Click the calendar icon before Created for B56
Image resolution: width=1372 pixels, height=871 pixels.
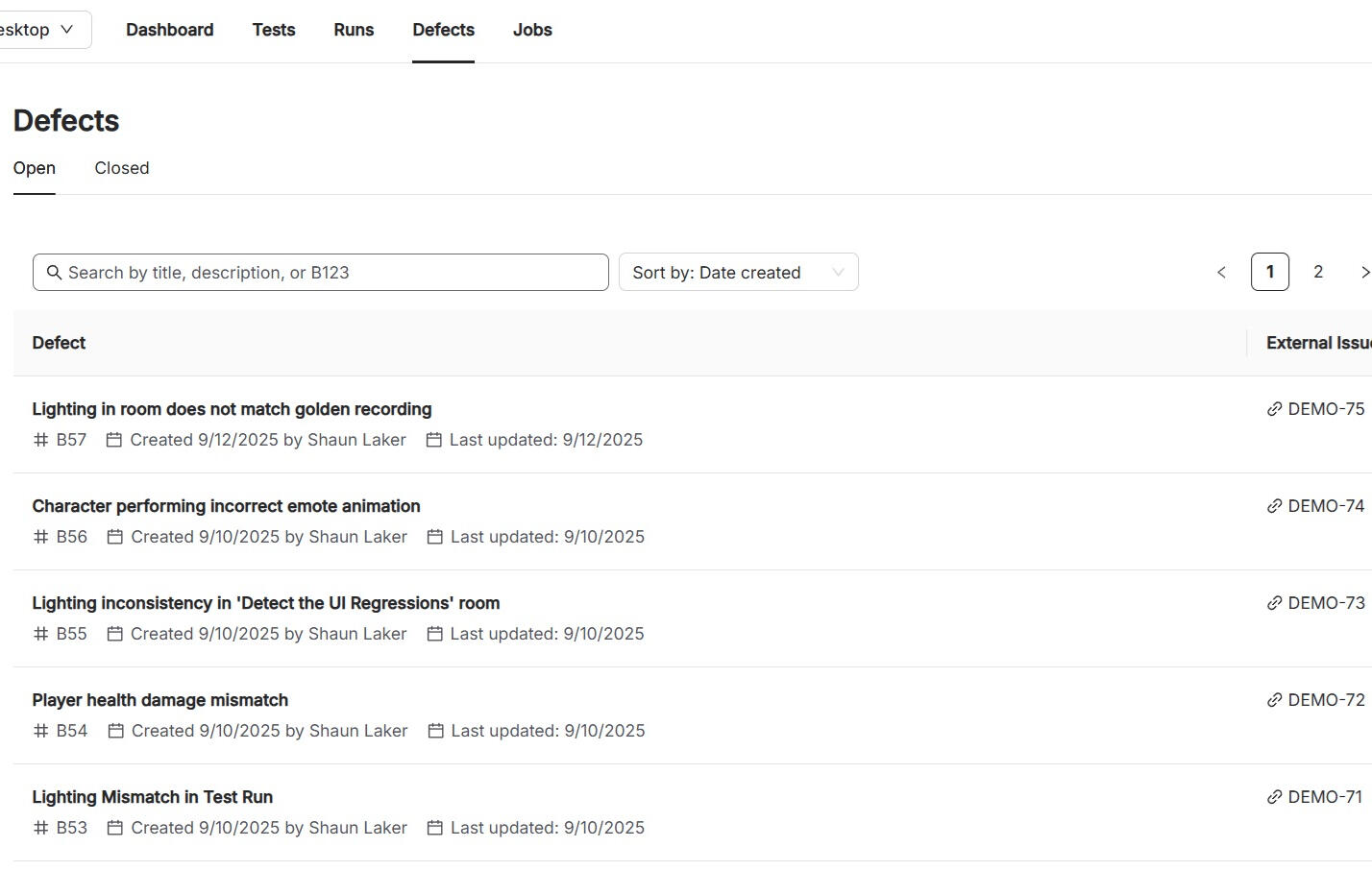[x=114, y=537]
